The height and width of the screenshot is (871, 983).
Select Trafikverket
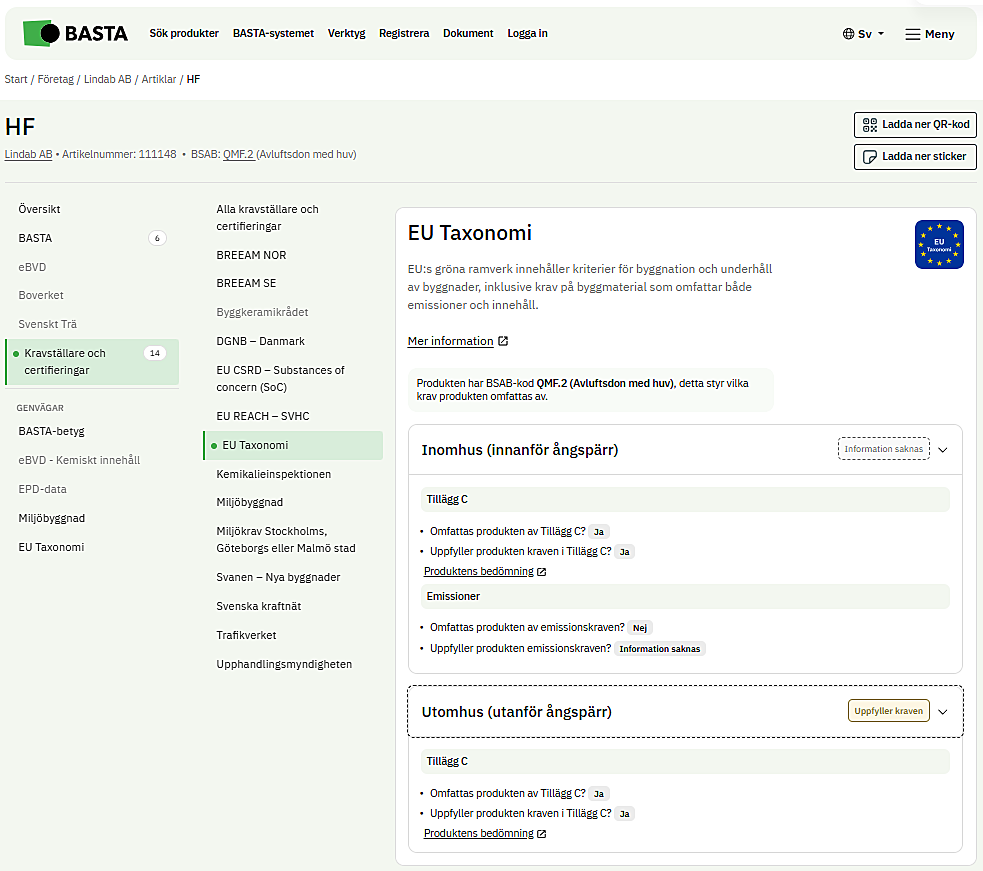(246, 635)
